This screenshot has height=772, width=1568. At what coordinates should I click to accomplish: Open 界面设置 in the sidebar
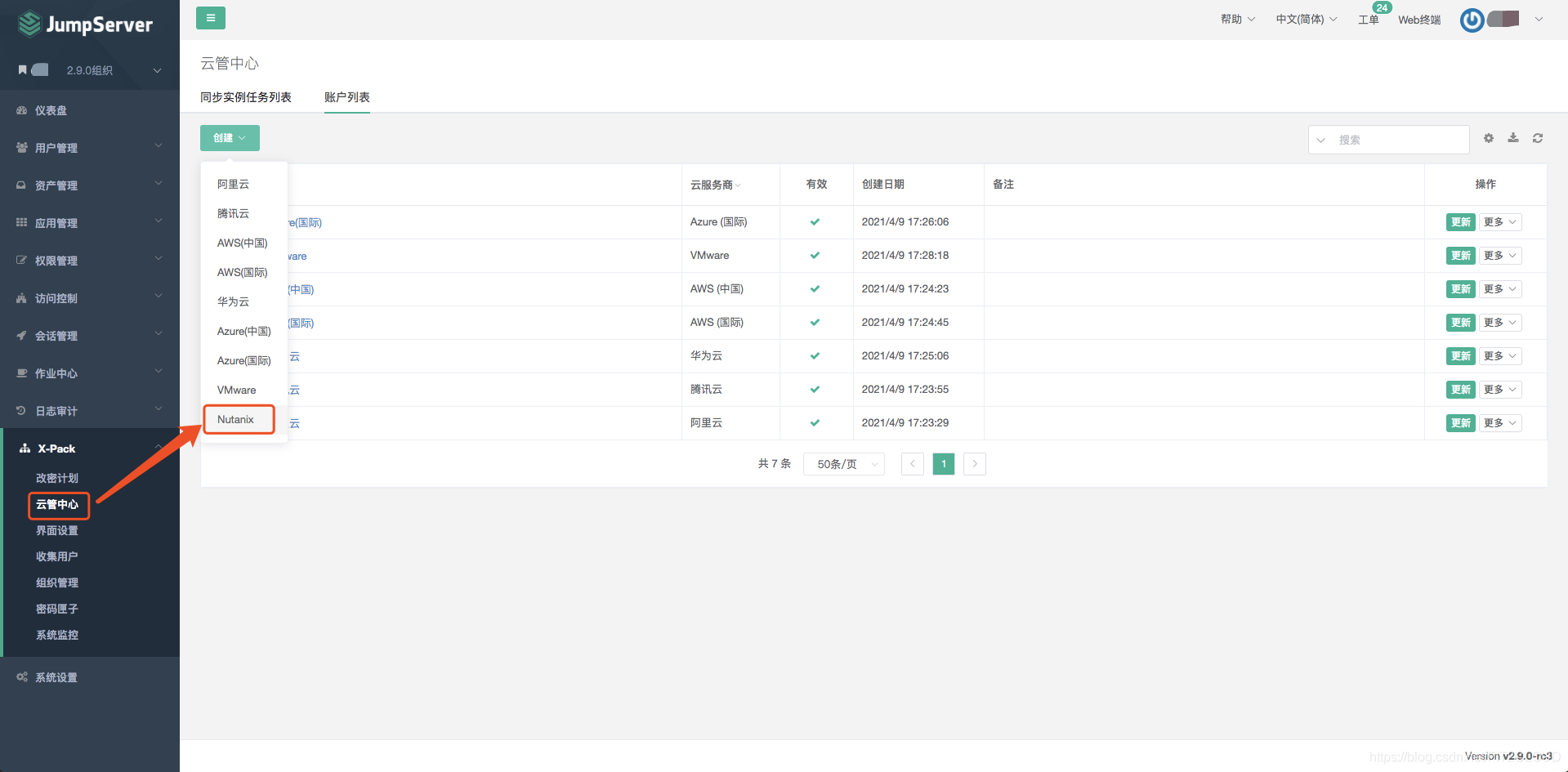tap(57, 530)
